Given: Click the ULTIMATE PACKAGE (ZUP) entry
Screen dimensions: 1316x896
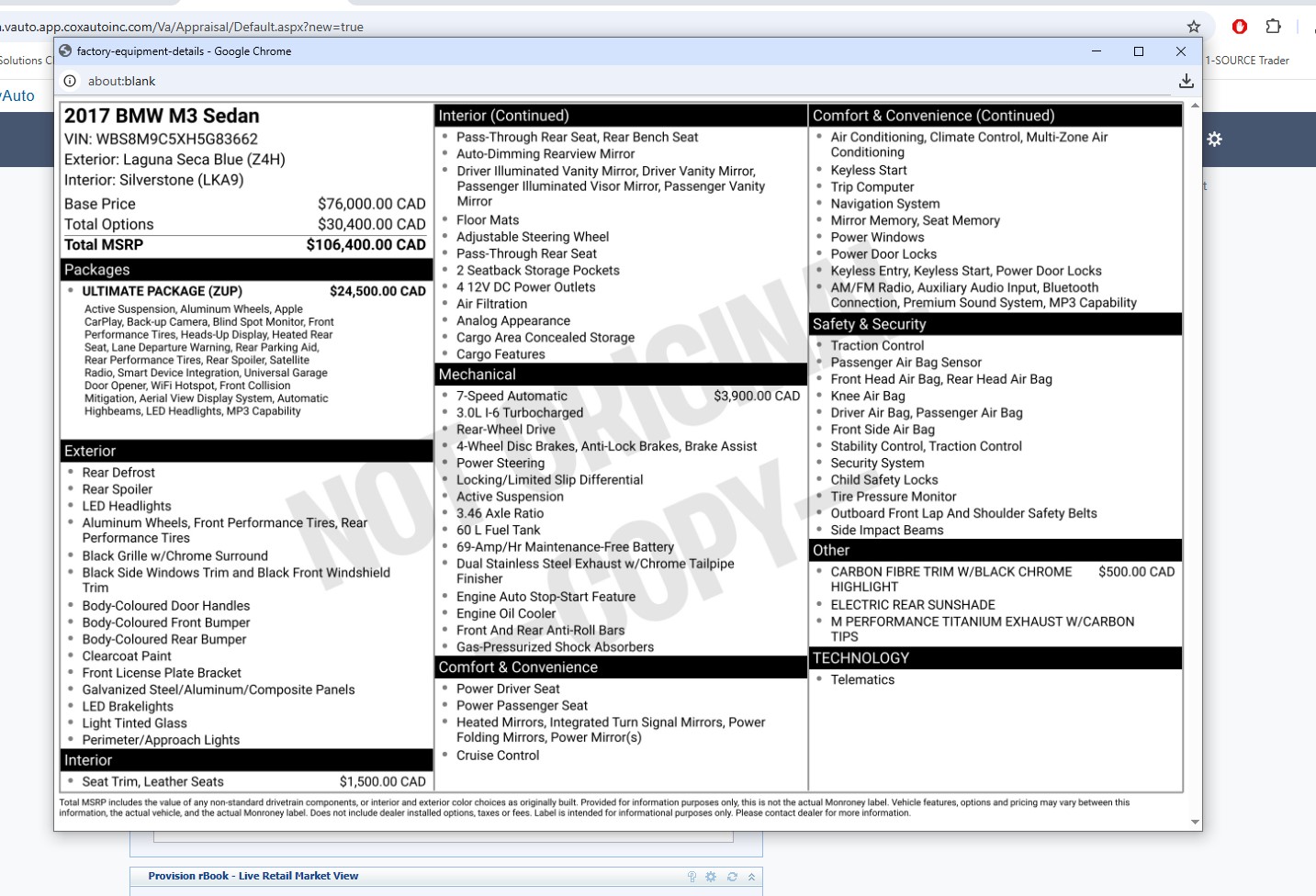Looking at the screenshot, I should tap(163, 291).
